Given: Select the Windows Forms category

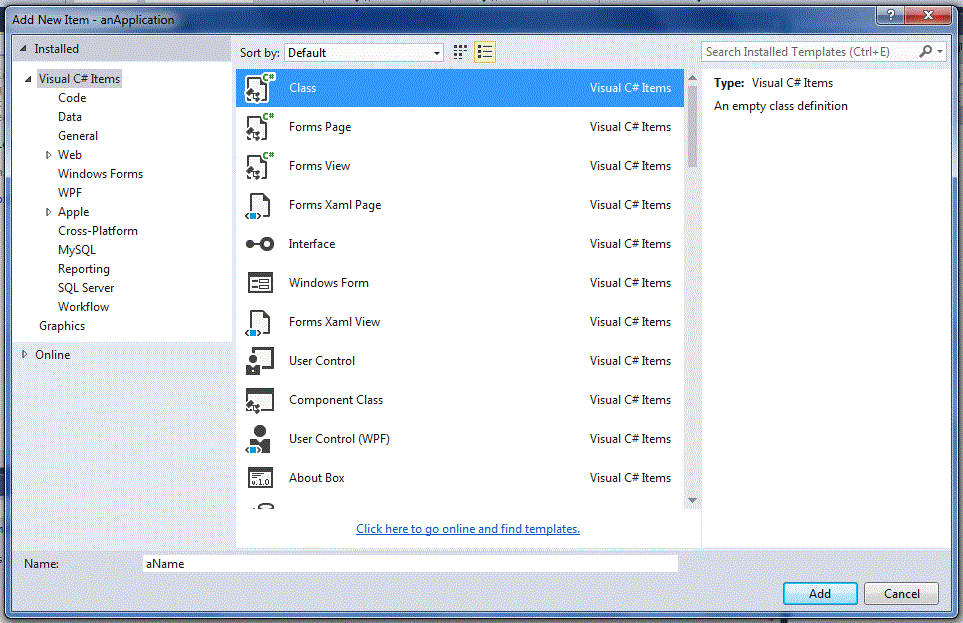Looking at the screenshot, I should [x=100, y=174].
